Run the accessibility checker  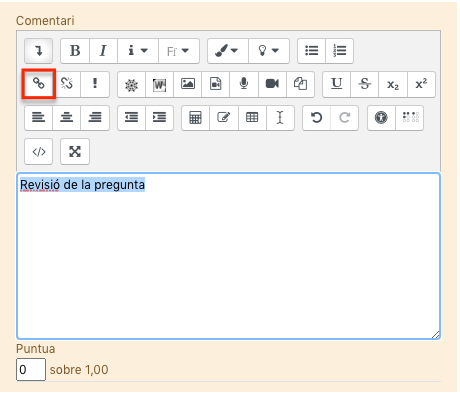coord(381,118)
